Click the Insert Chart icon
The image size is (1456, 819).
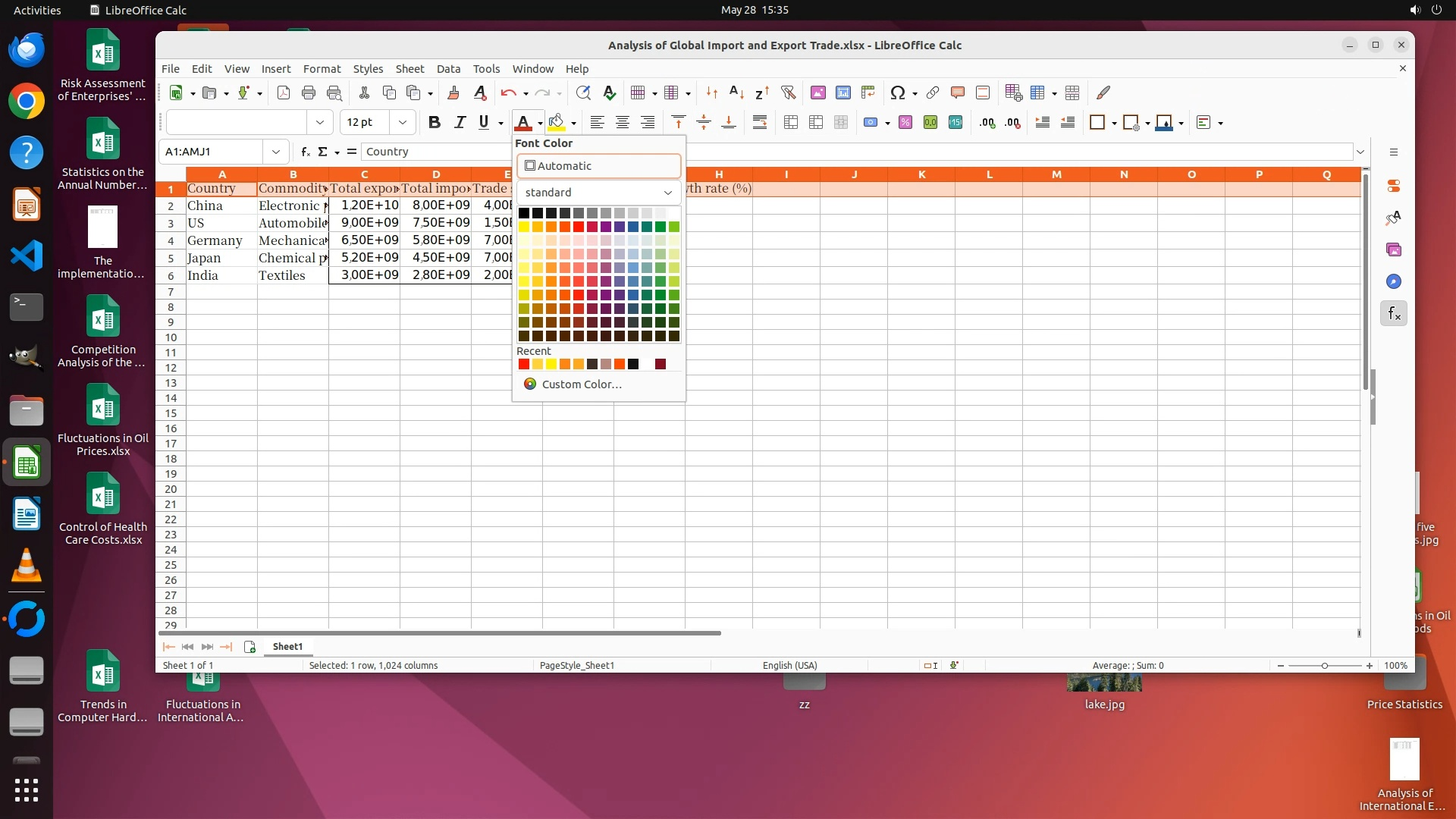point(843,93)
